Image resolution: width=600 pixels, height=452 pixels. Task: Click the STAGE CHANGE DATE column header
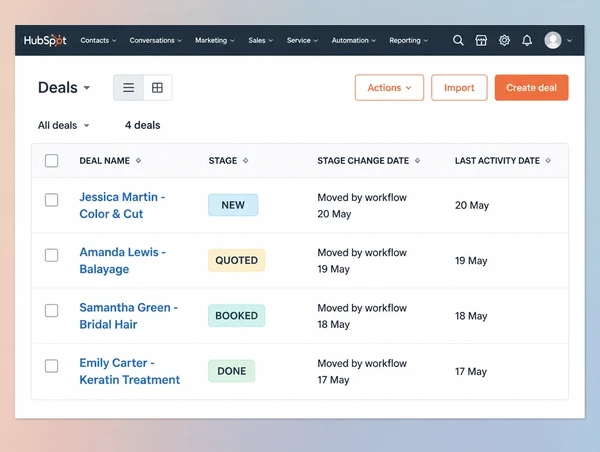point(363,161)
